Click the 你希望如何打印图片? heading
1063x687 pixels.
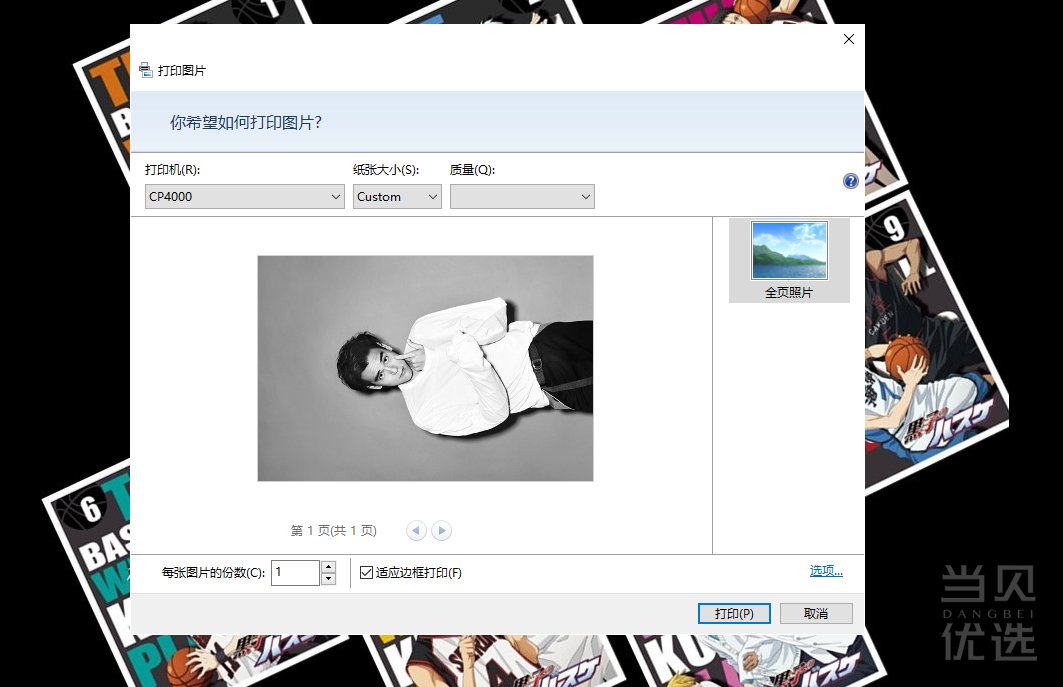coord(245,123)
